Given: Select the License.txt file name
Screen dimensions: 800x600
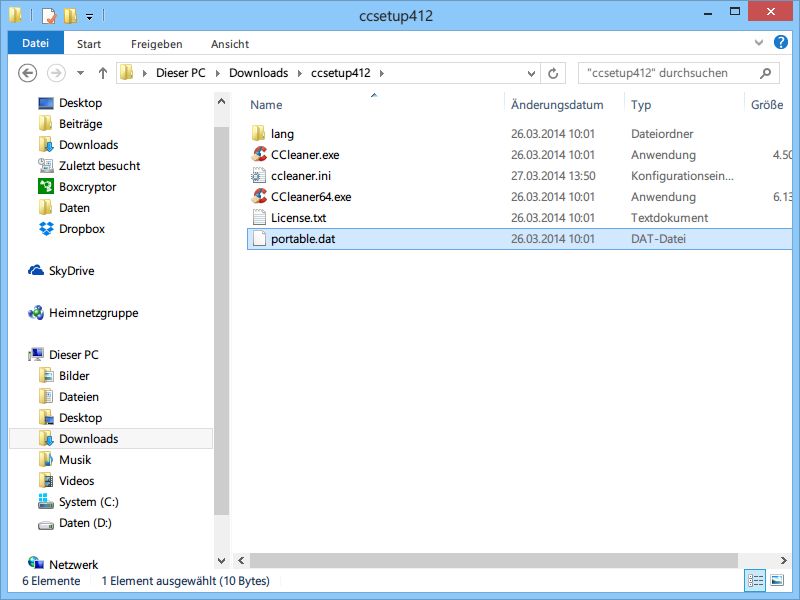Looking at the screenshot, I should (298, 218).
